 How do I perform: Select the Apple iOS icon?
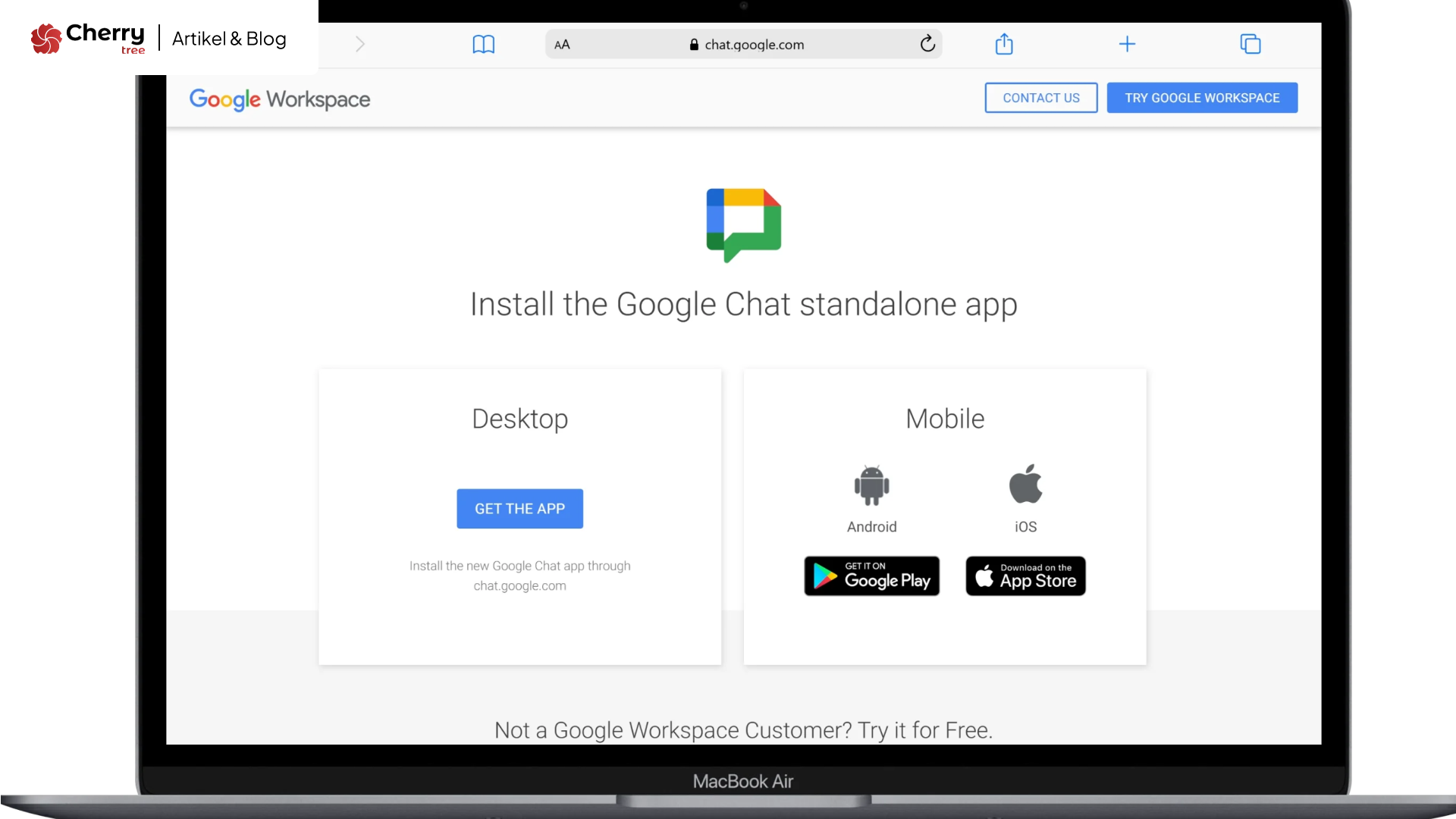coord(1026,484)
